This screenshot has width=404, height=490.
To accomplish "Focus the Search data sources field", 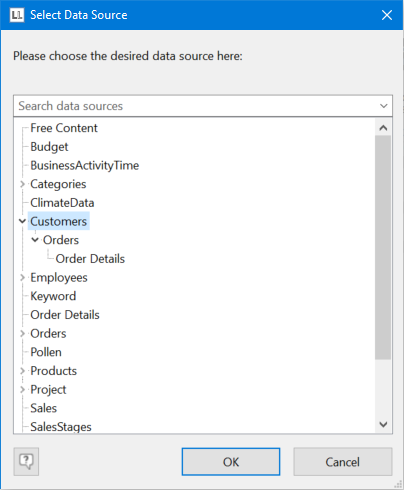I will pyautogui.click(x=195, y=106).
